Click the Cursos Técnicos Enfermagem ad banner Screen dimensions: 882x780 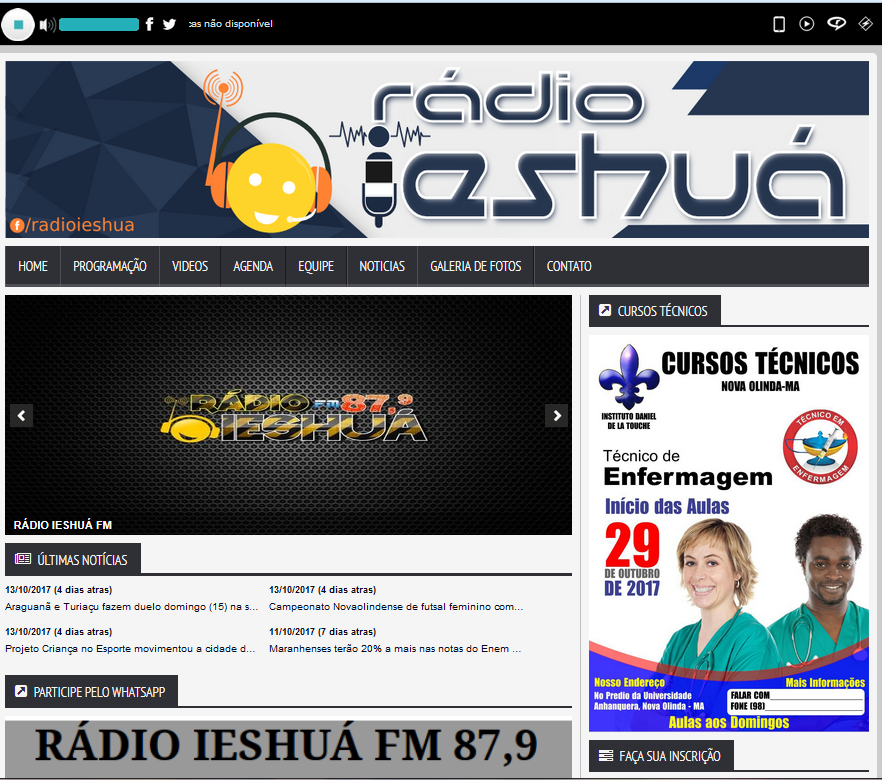tap(728, 533)
